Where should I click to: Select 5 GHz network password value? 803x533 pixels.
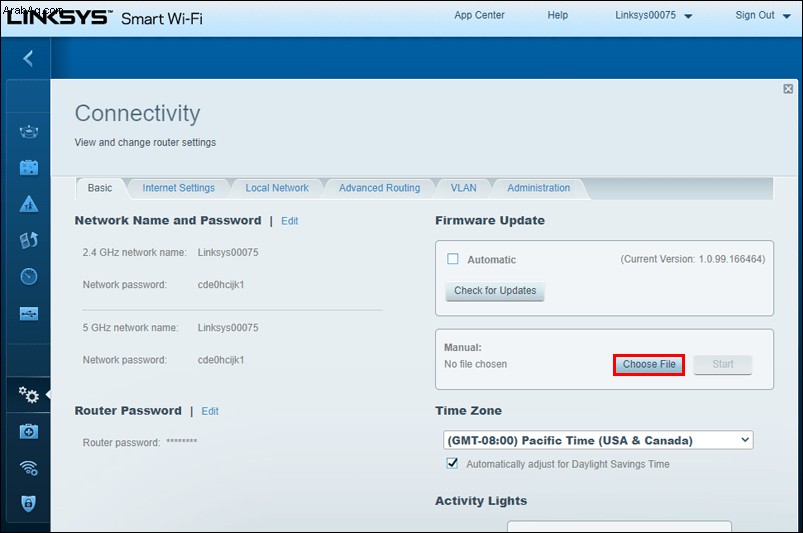(x=221, y=360)
